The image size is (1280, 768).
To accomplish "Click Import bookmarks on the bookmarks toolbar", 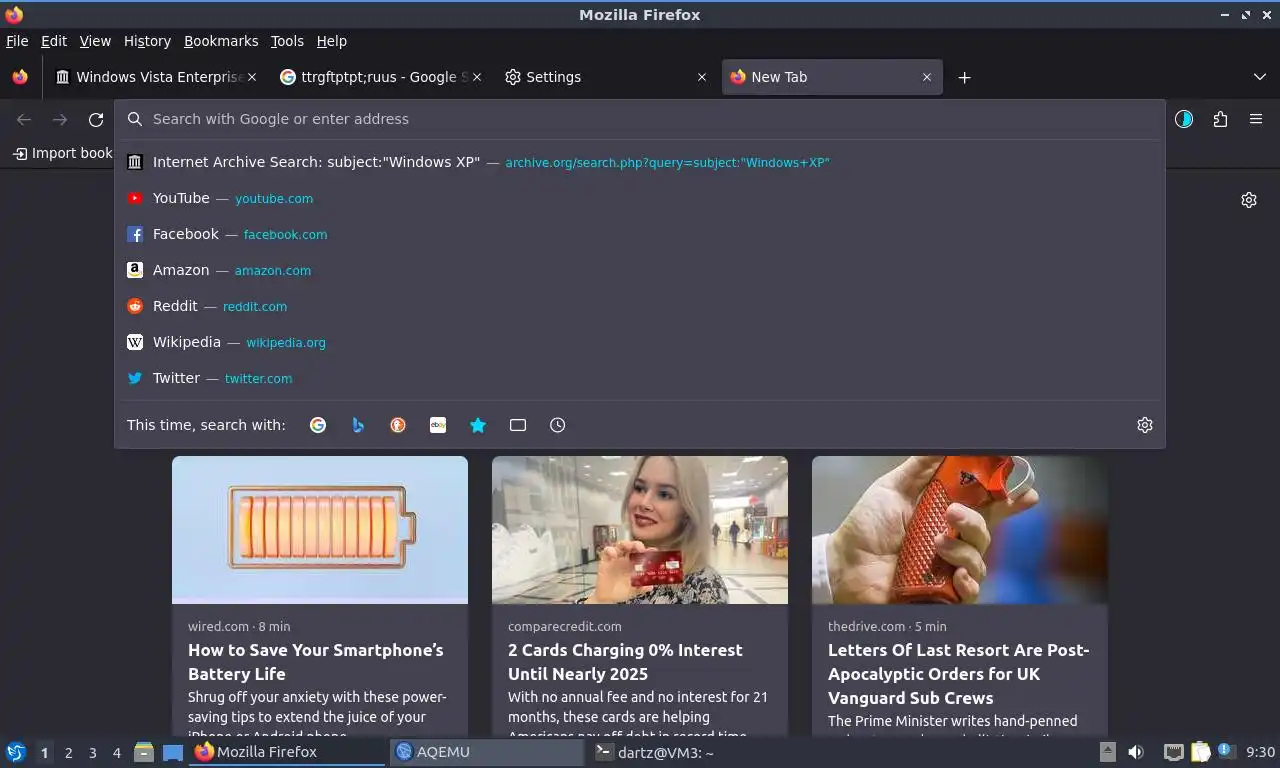I will pyautogui.click(x=62, y=153).
